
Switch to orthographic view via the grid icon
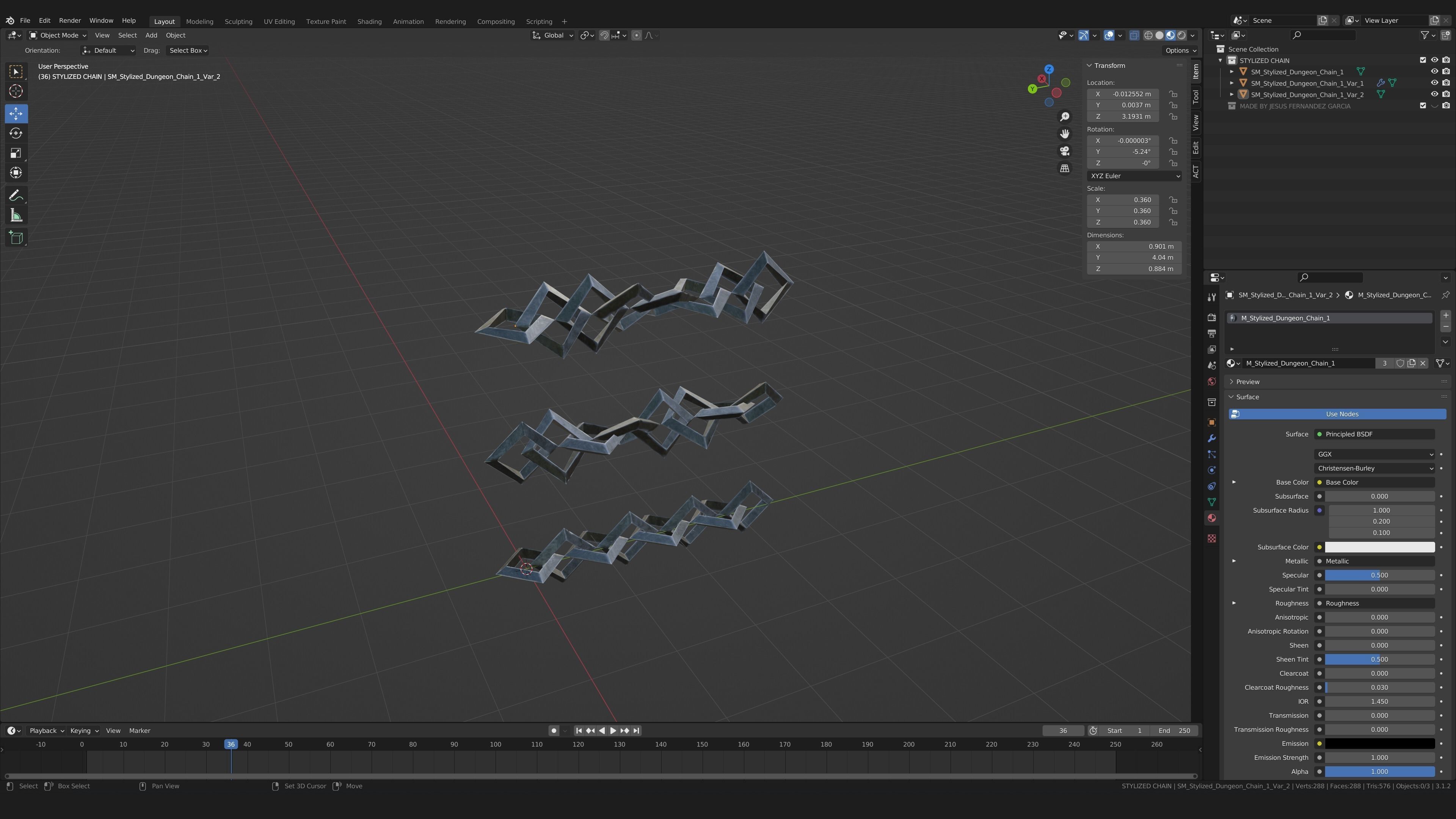coord(1064,168)
